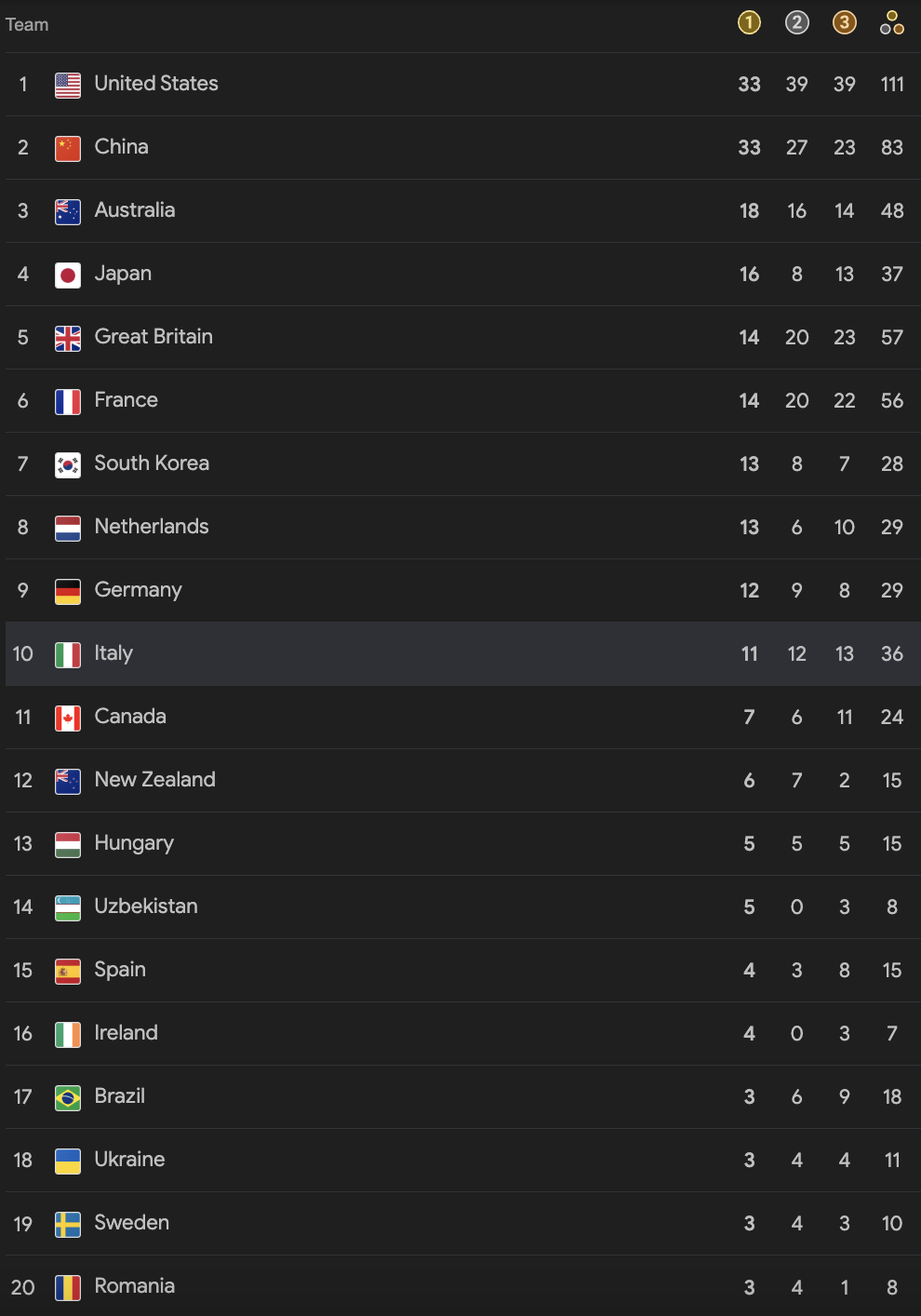Screen dimensions: 921x1316
Task: Click the New Zealand team name
Action: tap(155, 780)
